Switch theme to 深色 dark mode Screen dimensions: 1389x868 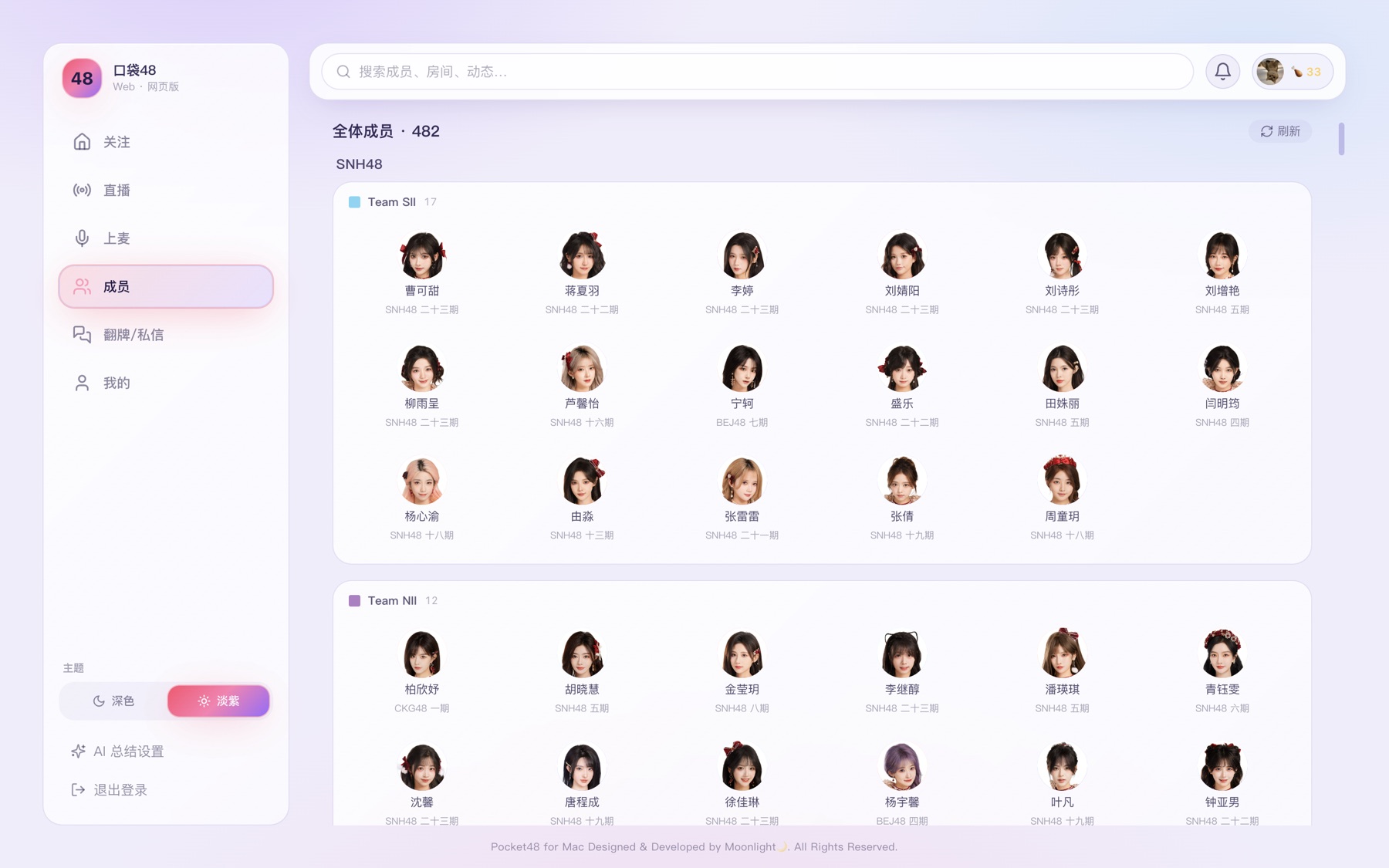[113, 701]
